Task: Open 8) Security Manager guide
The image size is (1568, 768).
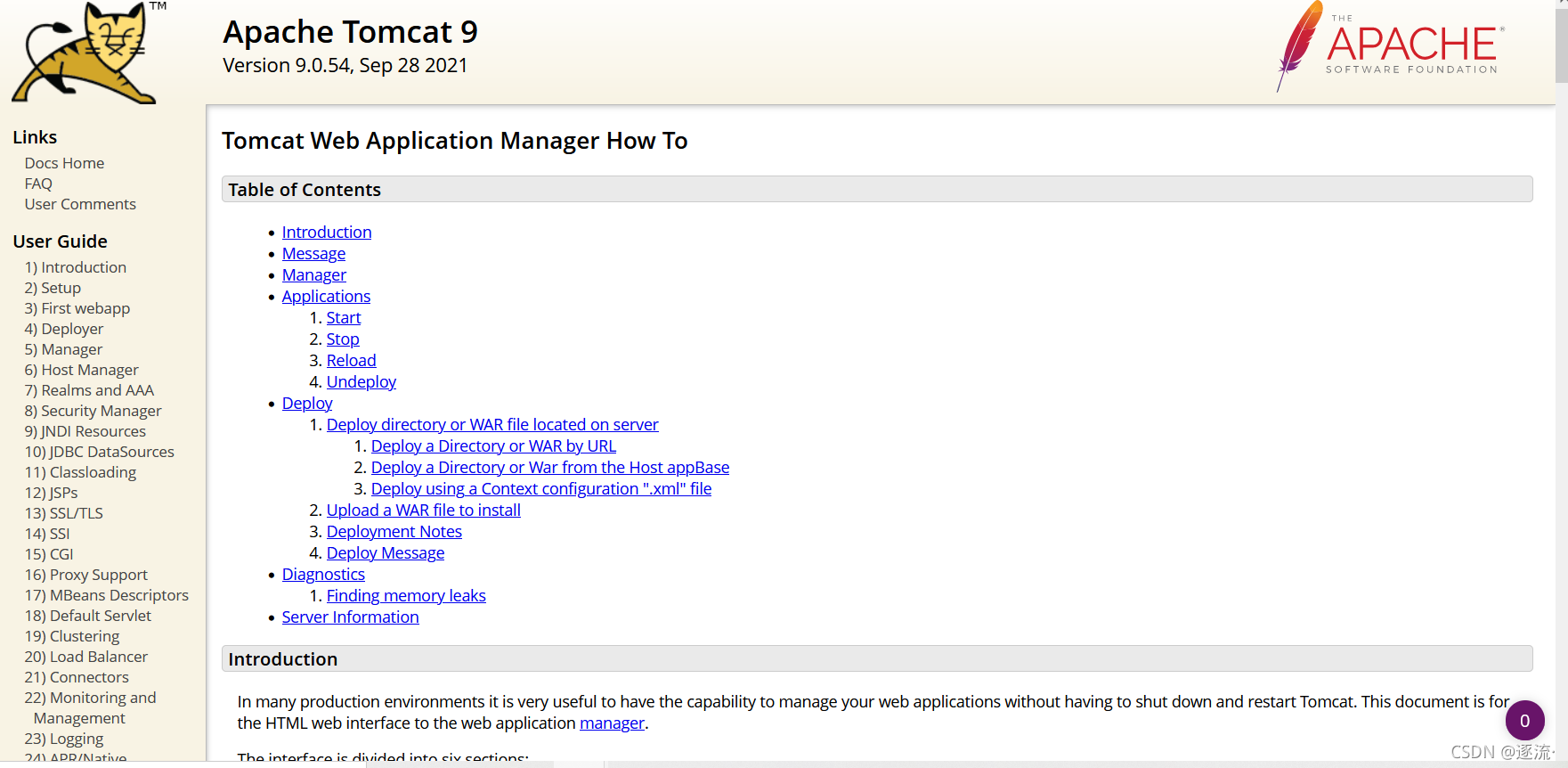Action: click(93, 411)
